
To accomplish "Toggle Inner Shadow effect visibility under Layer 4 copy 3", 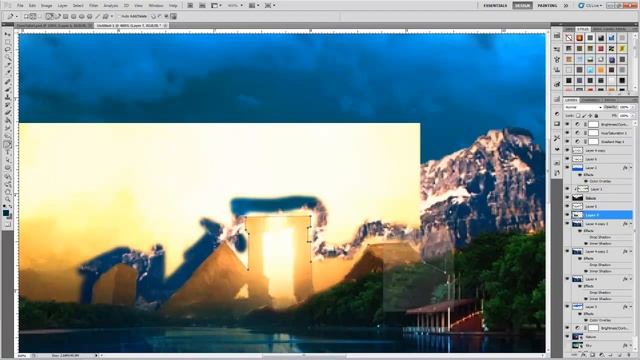I will (586, 243).
